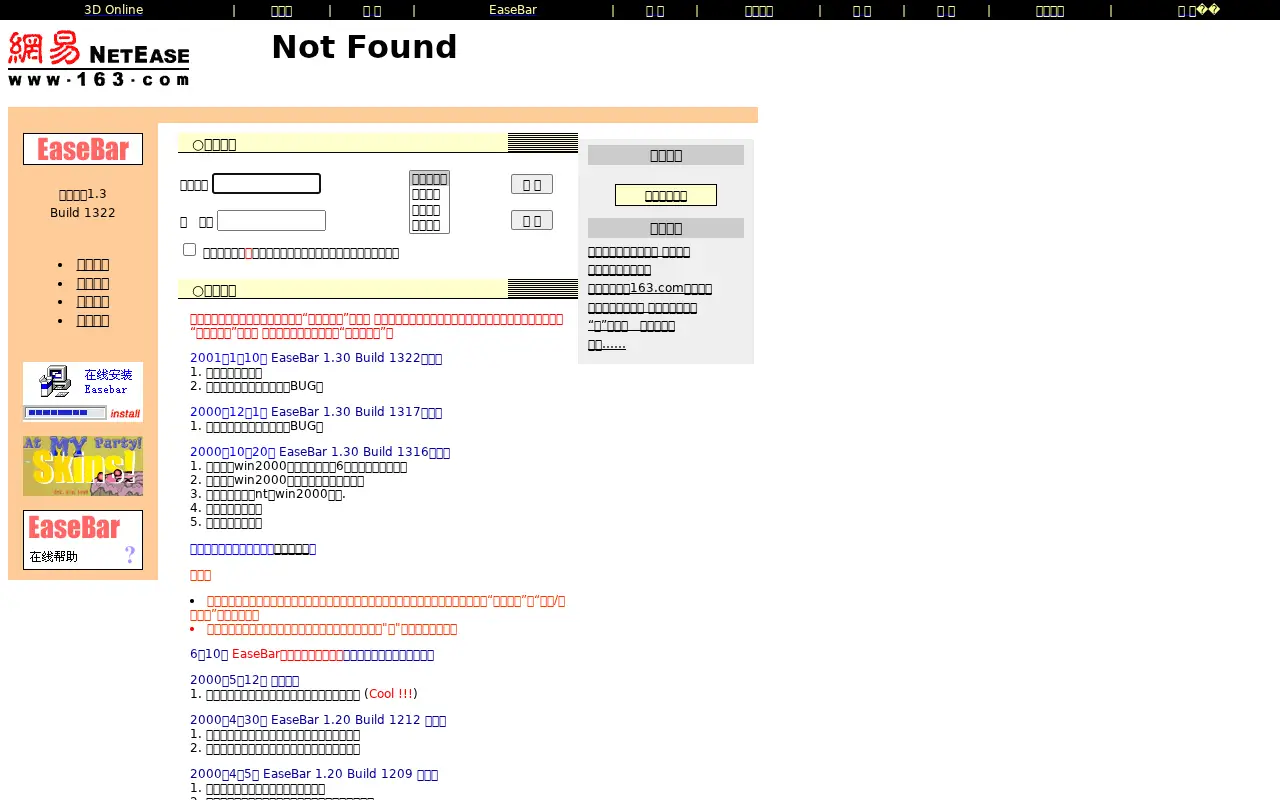Open the EaseBar online help banner

click(83, 540)
